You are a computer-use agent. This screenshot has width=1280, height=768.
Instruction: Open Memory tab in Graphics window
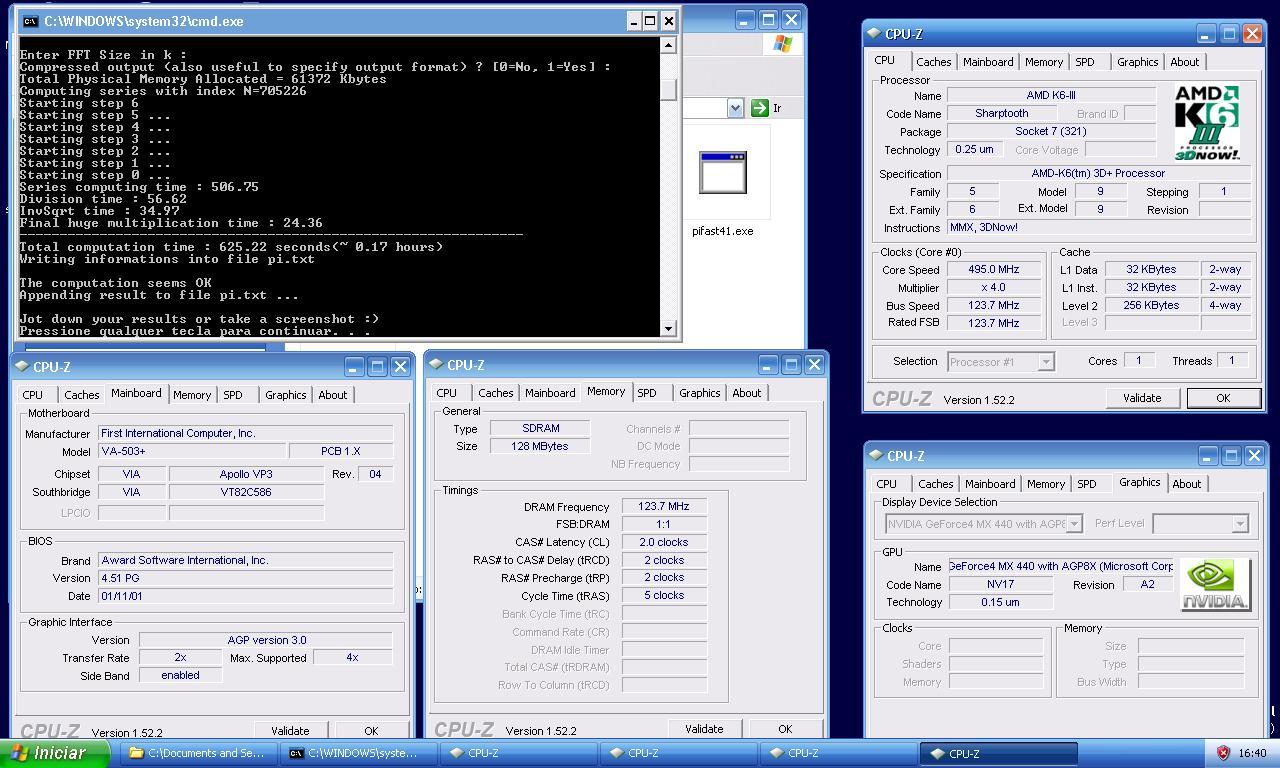1046,484
